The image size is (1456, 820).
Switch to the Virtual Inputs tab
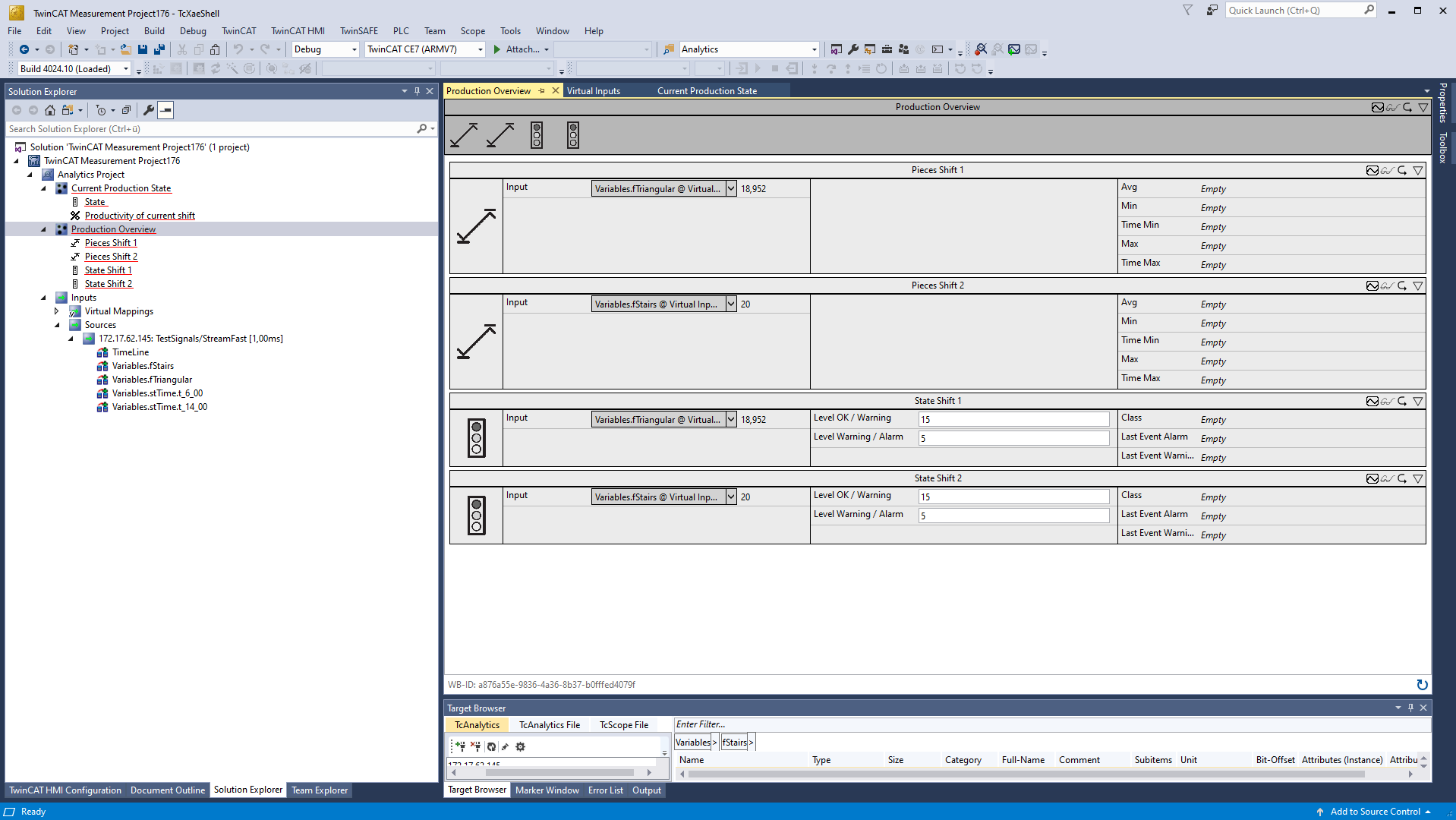(x=593, y=91)
